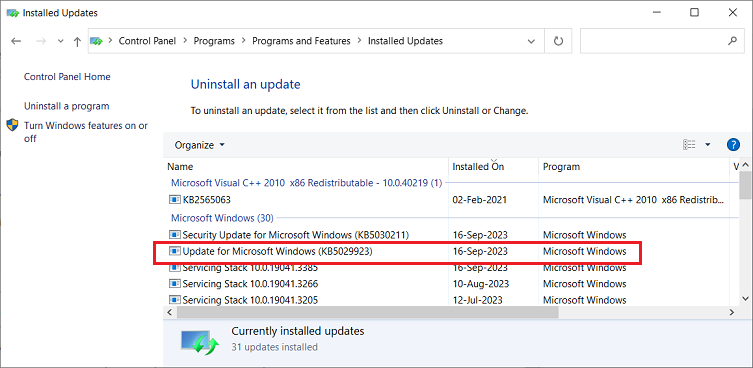
Task: Open Control Panel breadcrumb
Action: (x=147, y=41)
